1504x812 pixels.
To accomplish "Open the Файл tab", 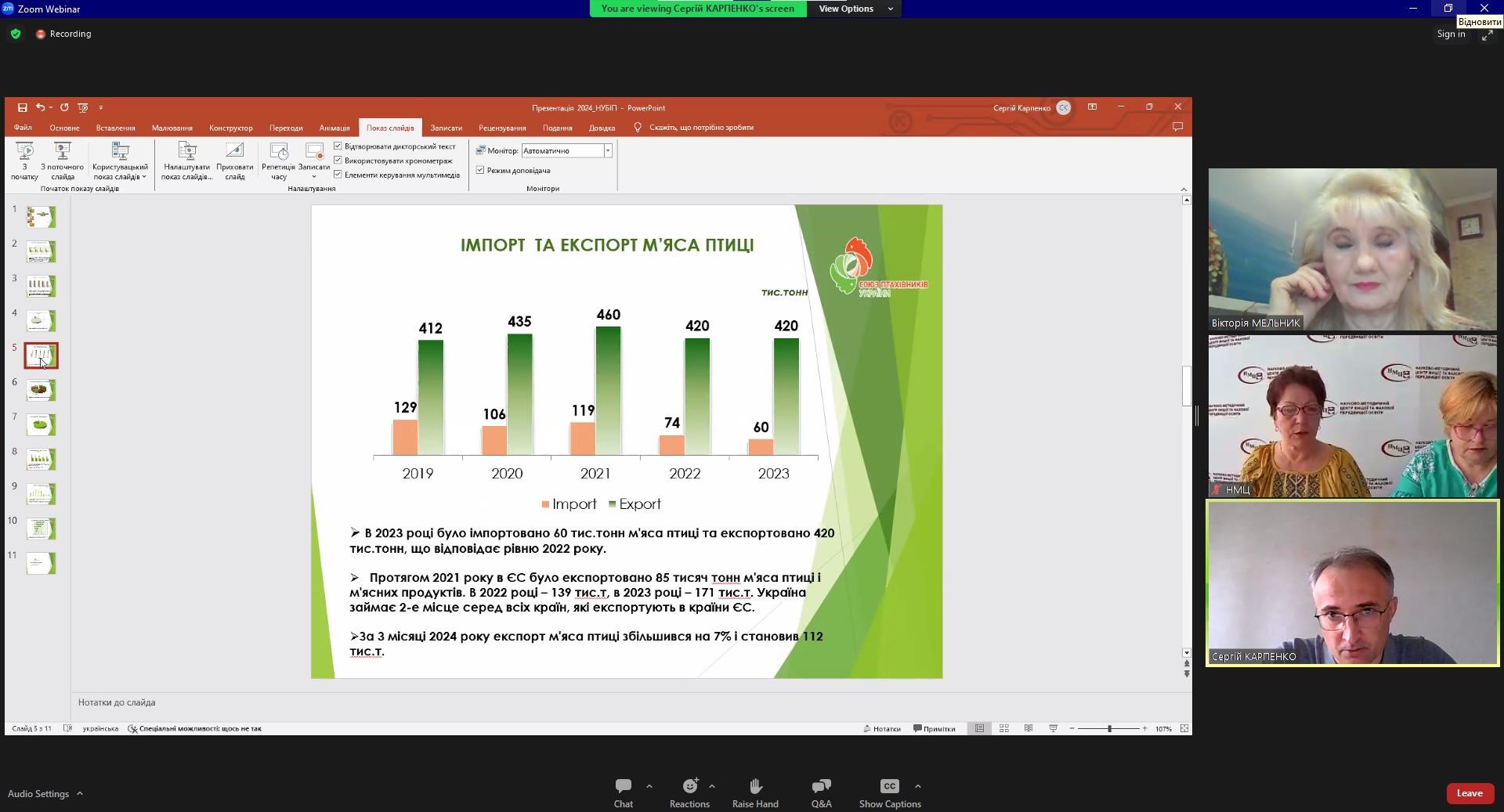I will point(23,128).
